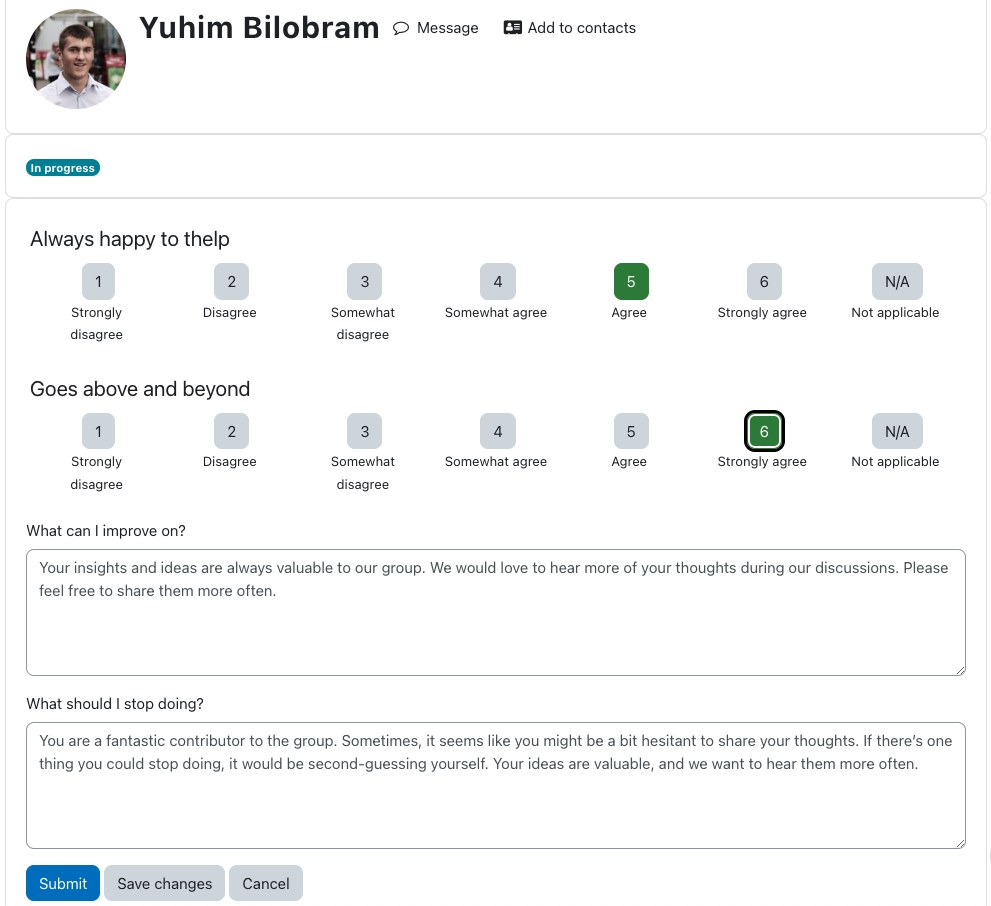Click the green 5 under 'Always happy to thelp'
This screenshot has width=991, height=906.
631,282
